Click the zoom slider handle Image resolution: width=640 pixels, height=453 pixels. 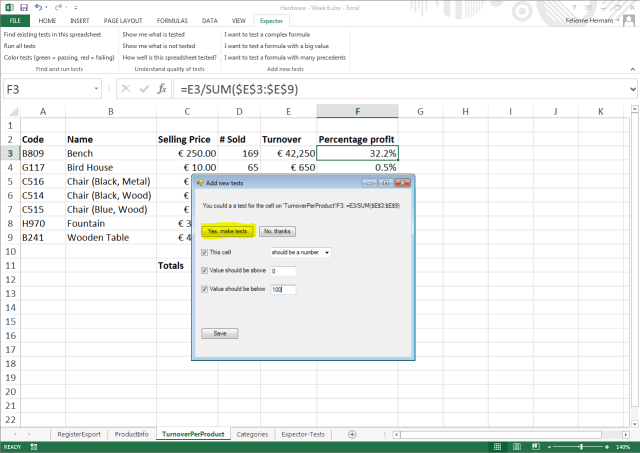[581, 447]
